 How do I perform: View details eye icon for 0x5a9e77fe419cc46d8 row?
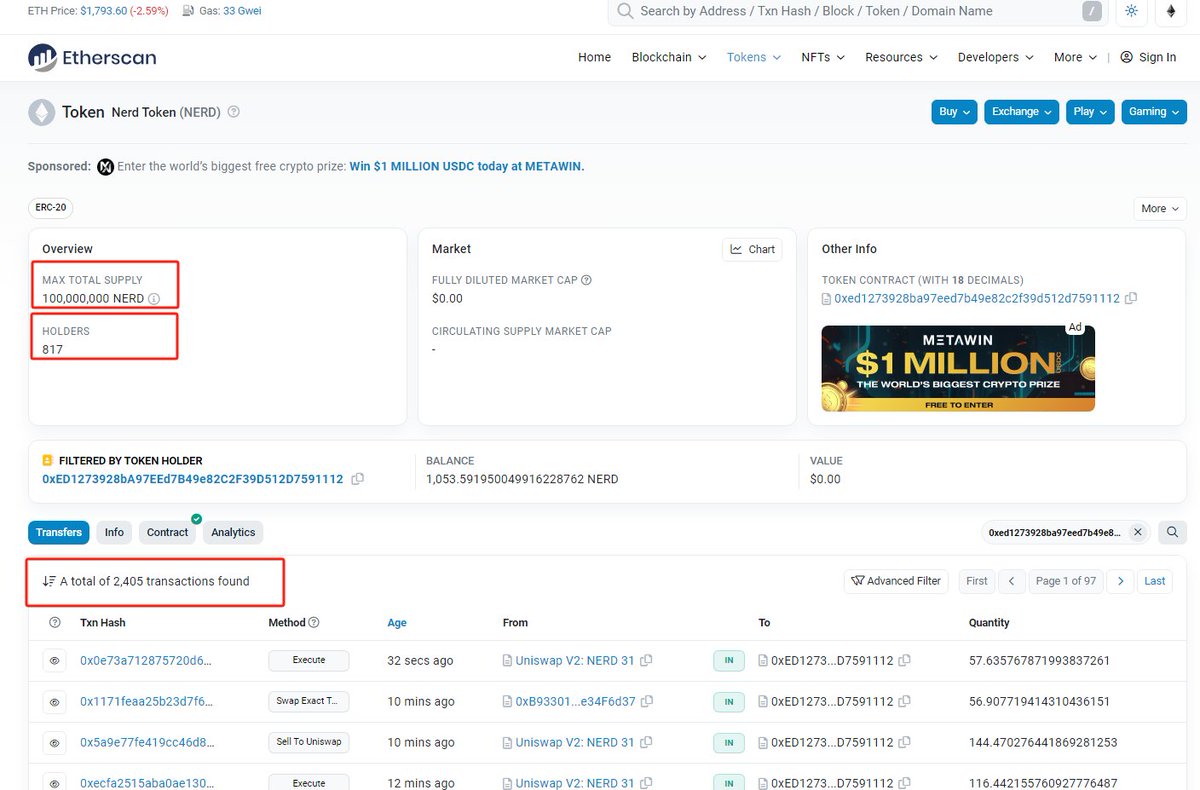pyautogui.click(x=55, y=742)
